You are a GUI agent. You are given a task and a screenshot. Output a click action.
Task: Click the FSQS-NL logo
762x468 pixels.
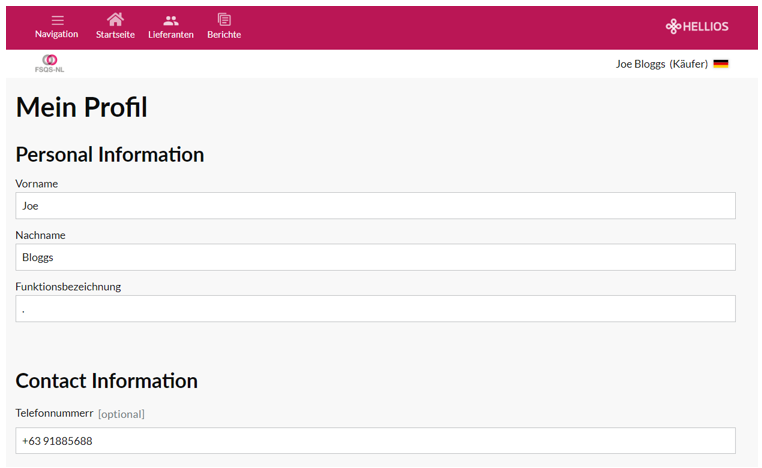[49, 63]
